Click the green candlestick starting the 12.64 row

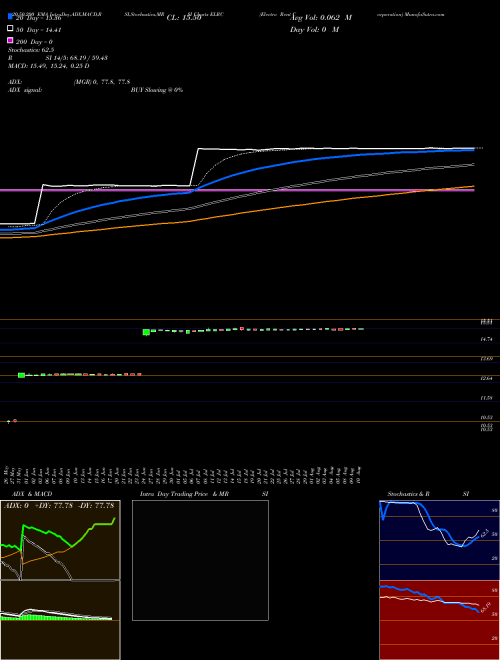[x=21, y=375]
